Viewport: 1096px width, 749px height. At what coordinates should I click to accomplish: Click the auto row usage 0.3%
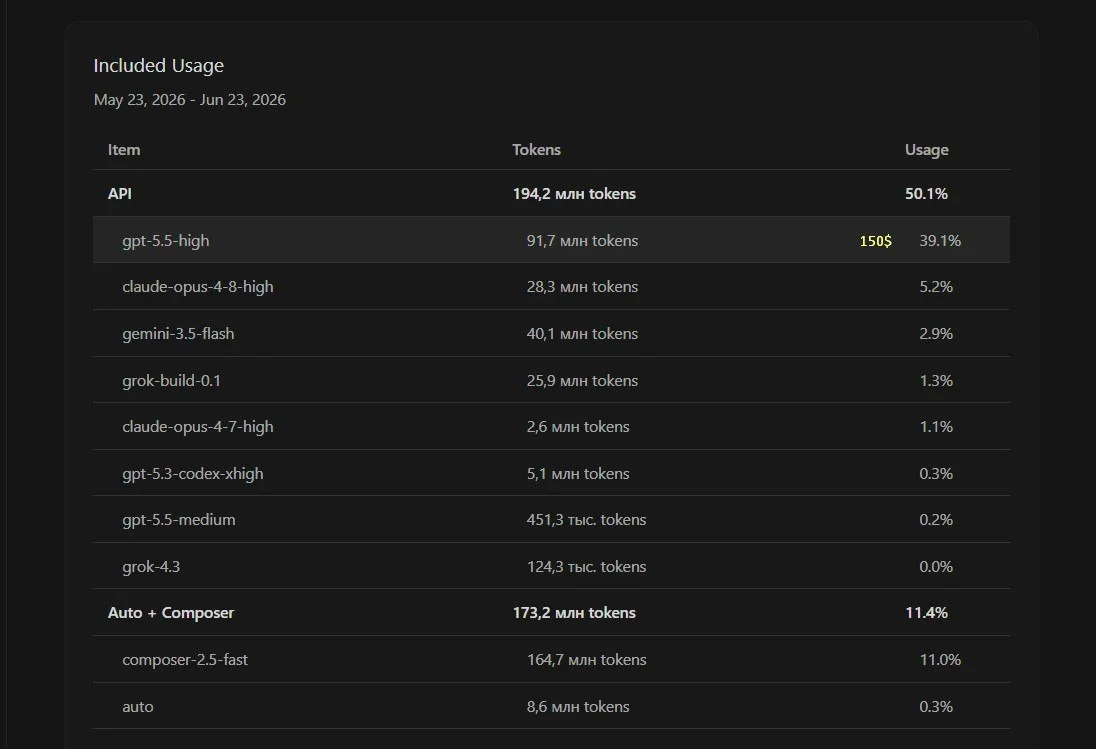936,706
